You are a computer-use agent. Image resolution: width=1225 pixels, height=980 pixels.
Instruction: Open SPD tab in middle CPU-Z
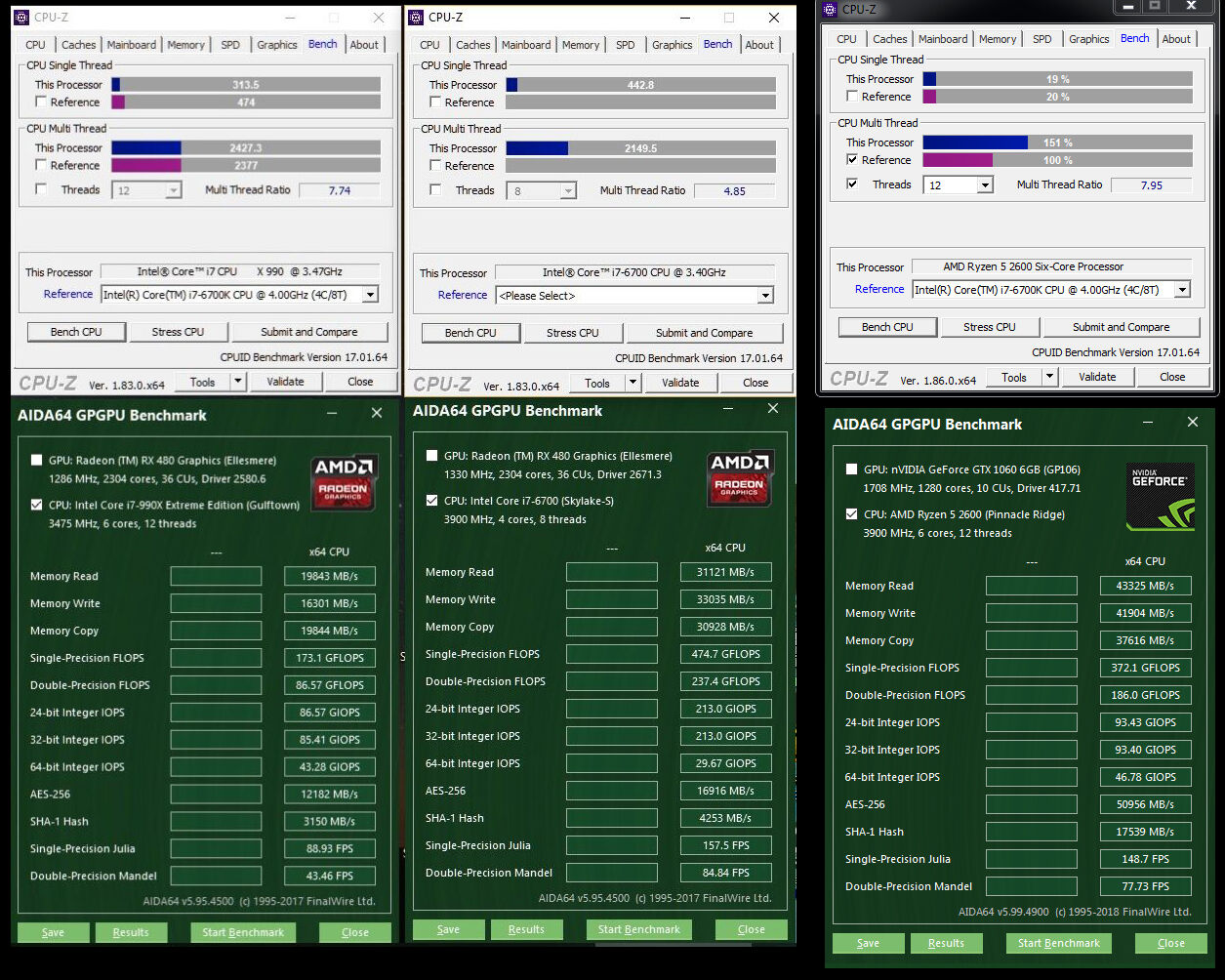coord(626,45)
